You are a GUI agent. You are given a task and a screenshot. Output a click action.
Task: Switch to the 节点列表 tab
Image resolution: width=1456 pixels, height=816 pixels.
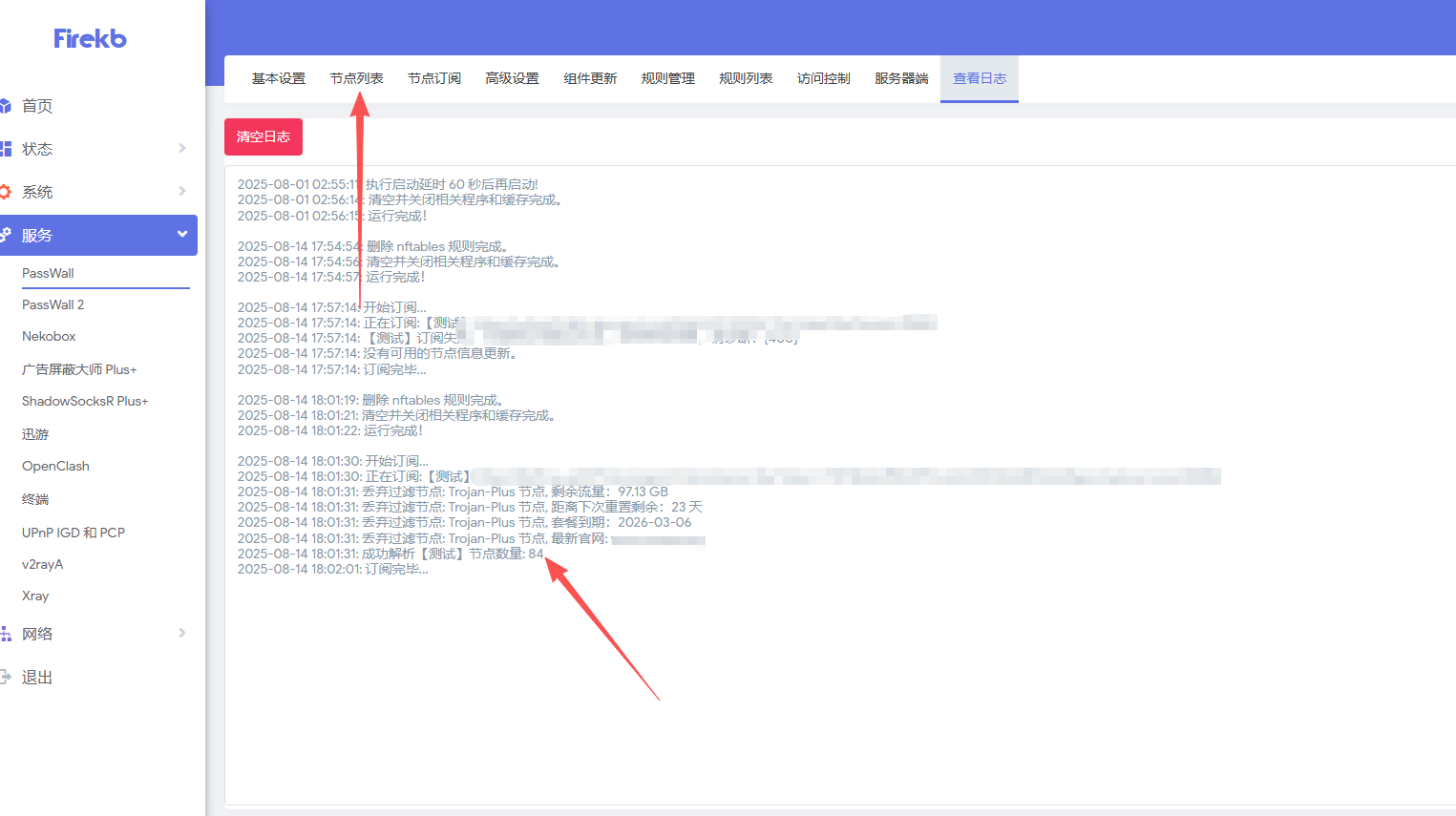point(356,78)
